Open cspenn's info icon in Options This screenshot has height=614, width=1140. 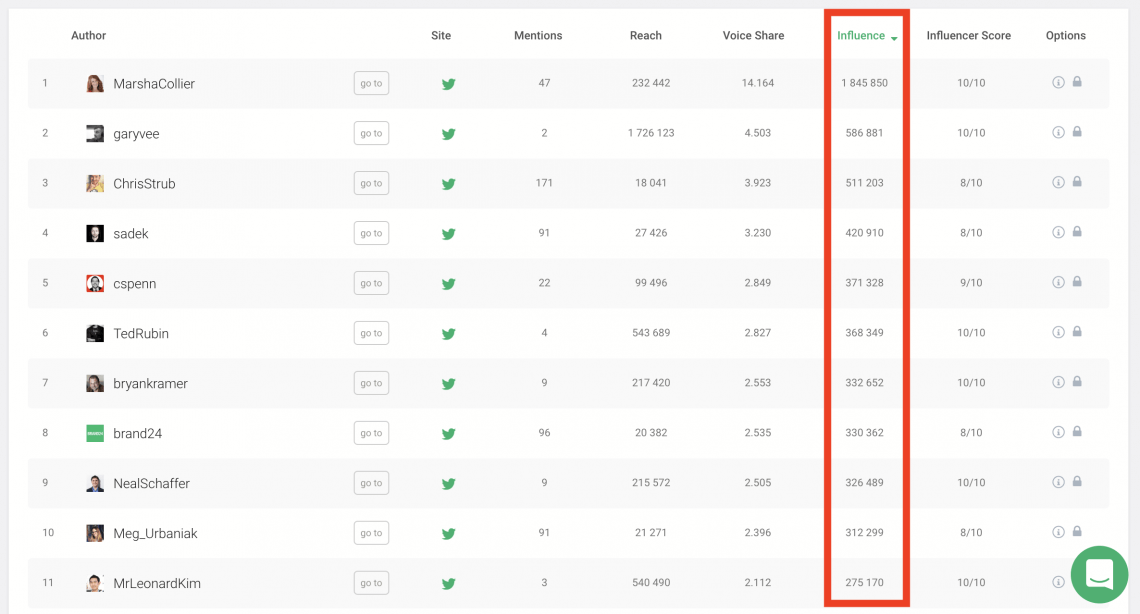pyautogui.click(x=1059, y=282)
